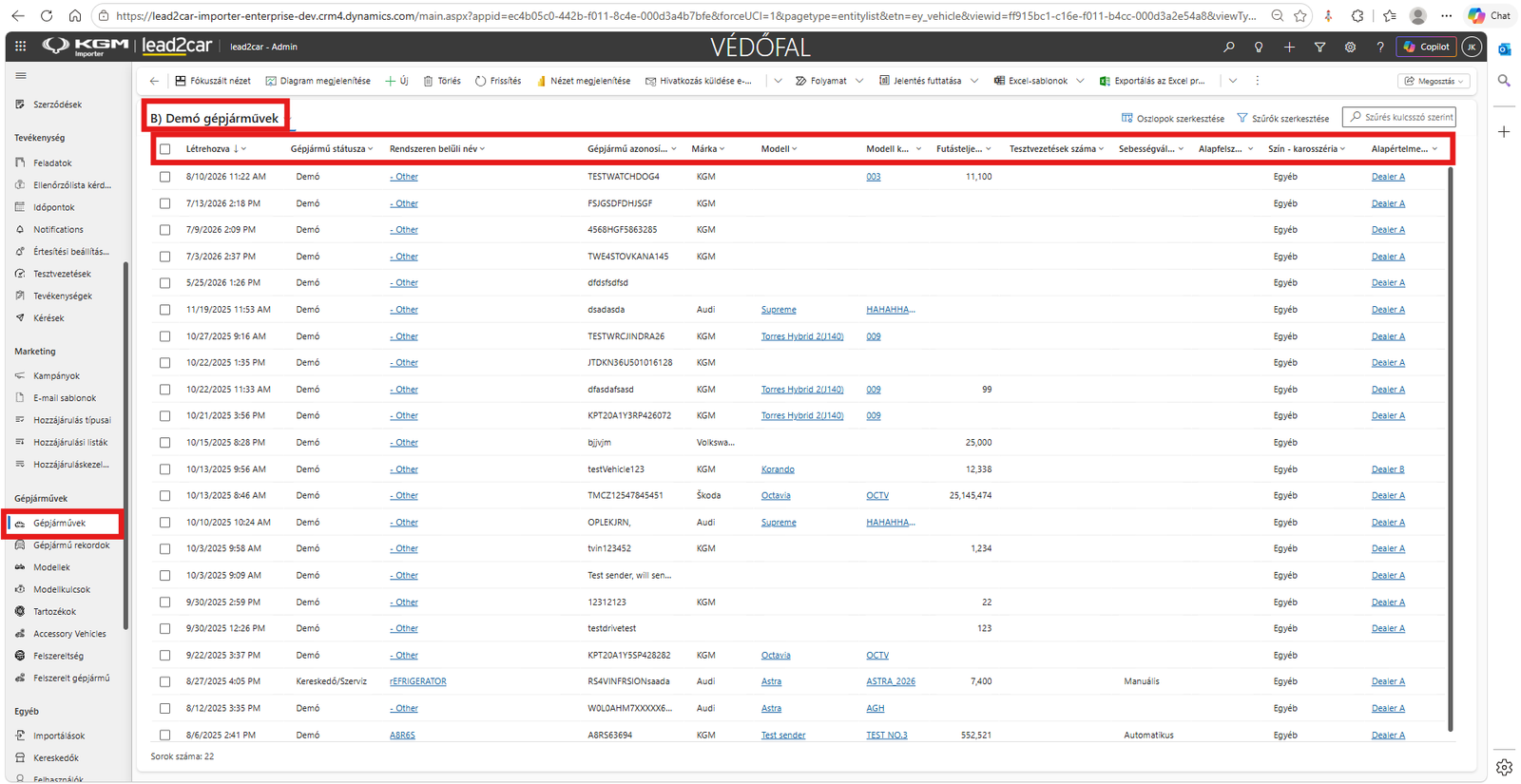
Task: Open advanced find funnel icon in header
Action: point(1319,47)
